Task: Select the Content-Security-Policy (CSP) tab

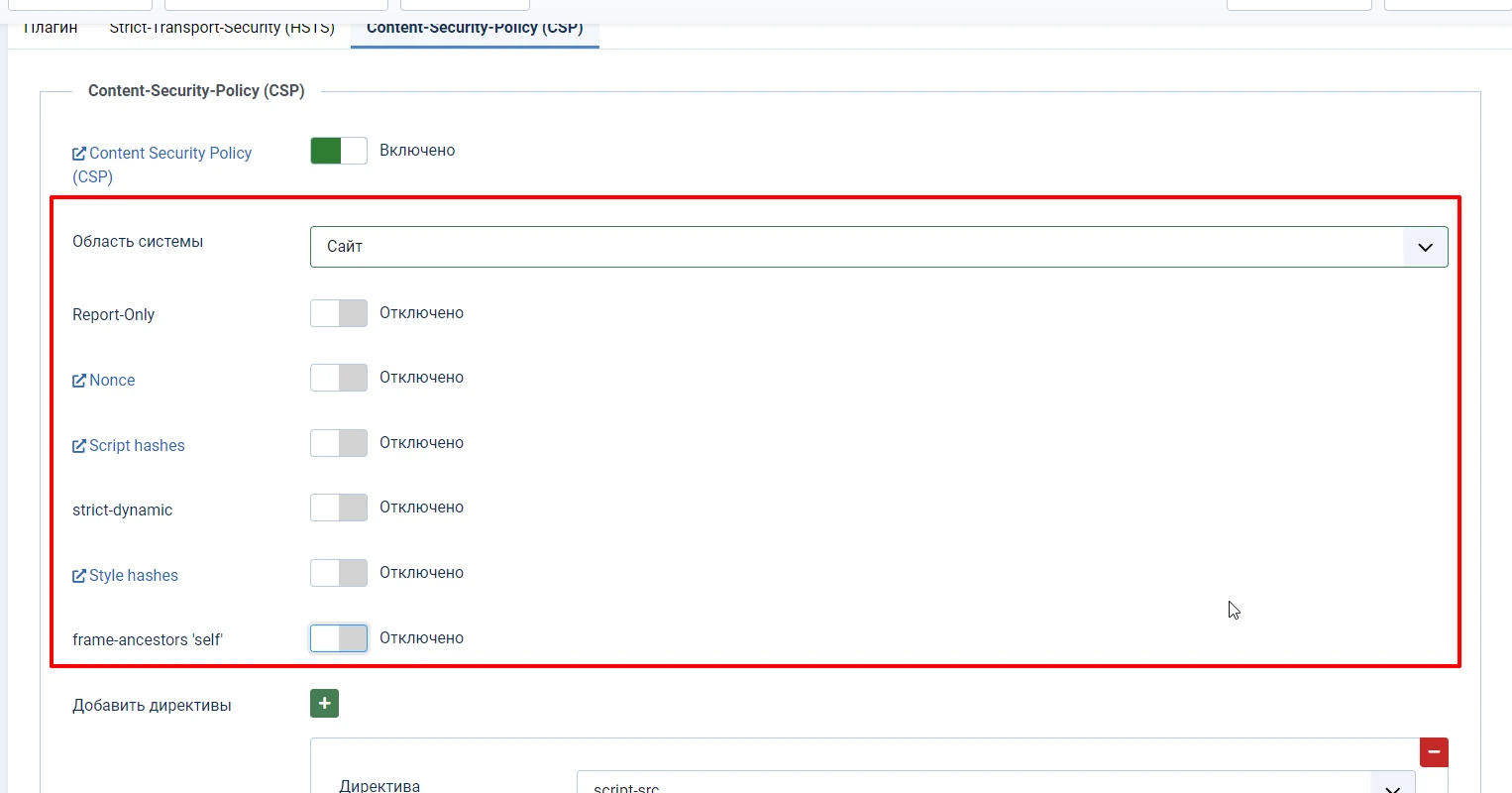Action: point(475,28)
